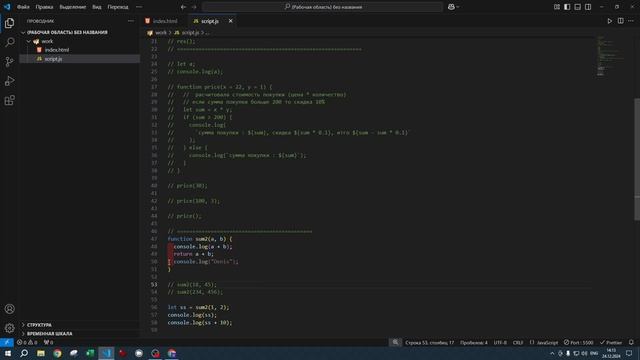Open notifications bell in status bar
The height and width of the screenshot is (360, 640).
(x=631, y=342)
